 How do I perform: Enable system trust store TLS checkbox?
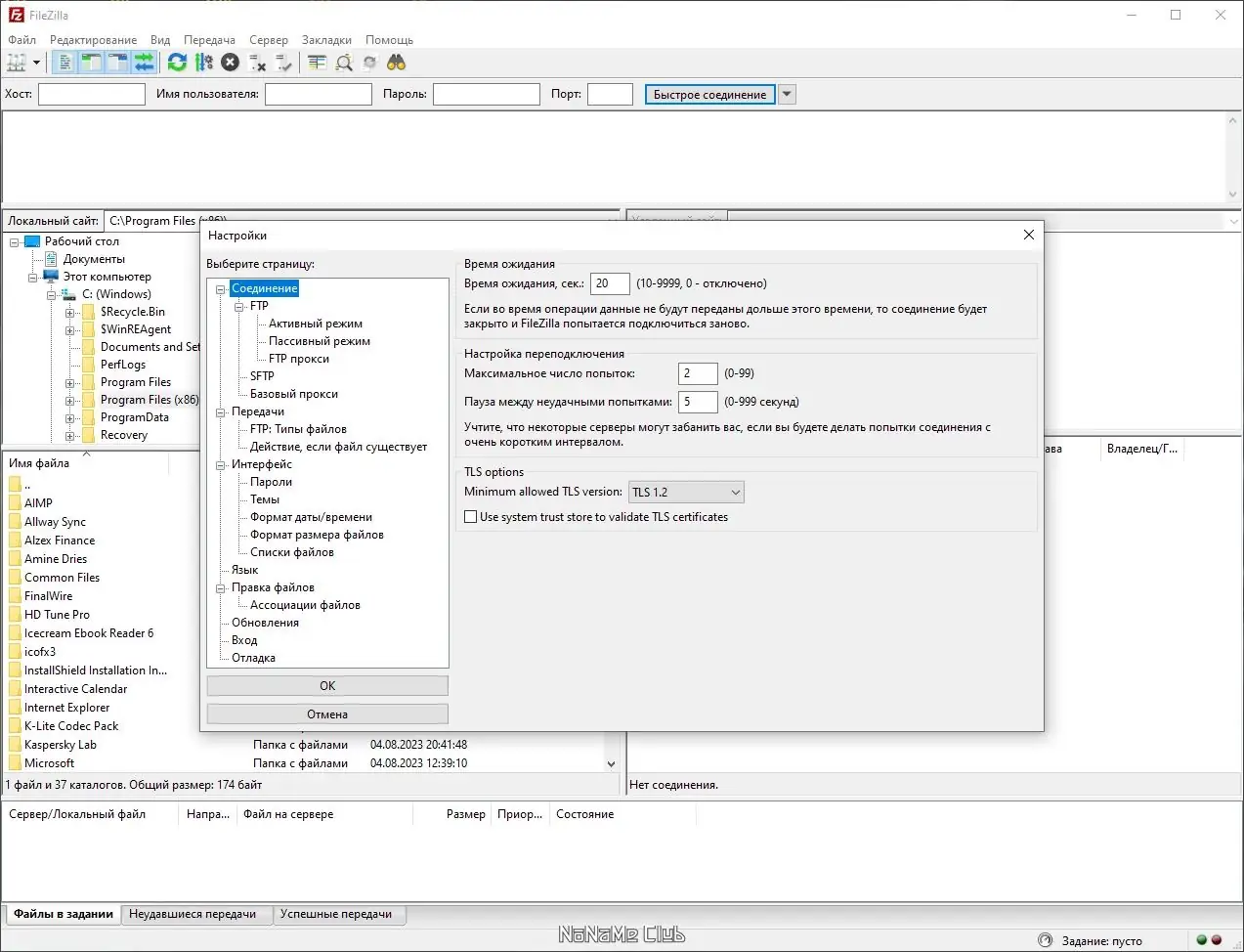pos(471,517)
